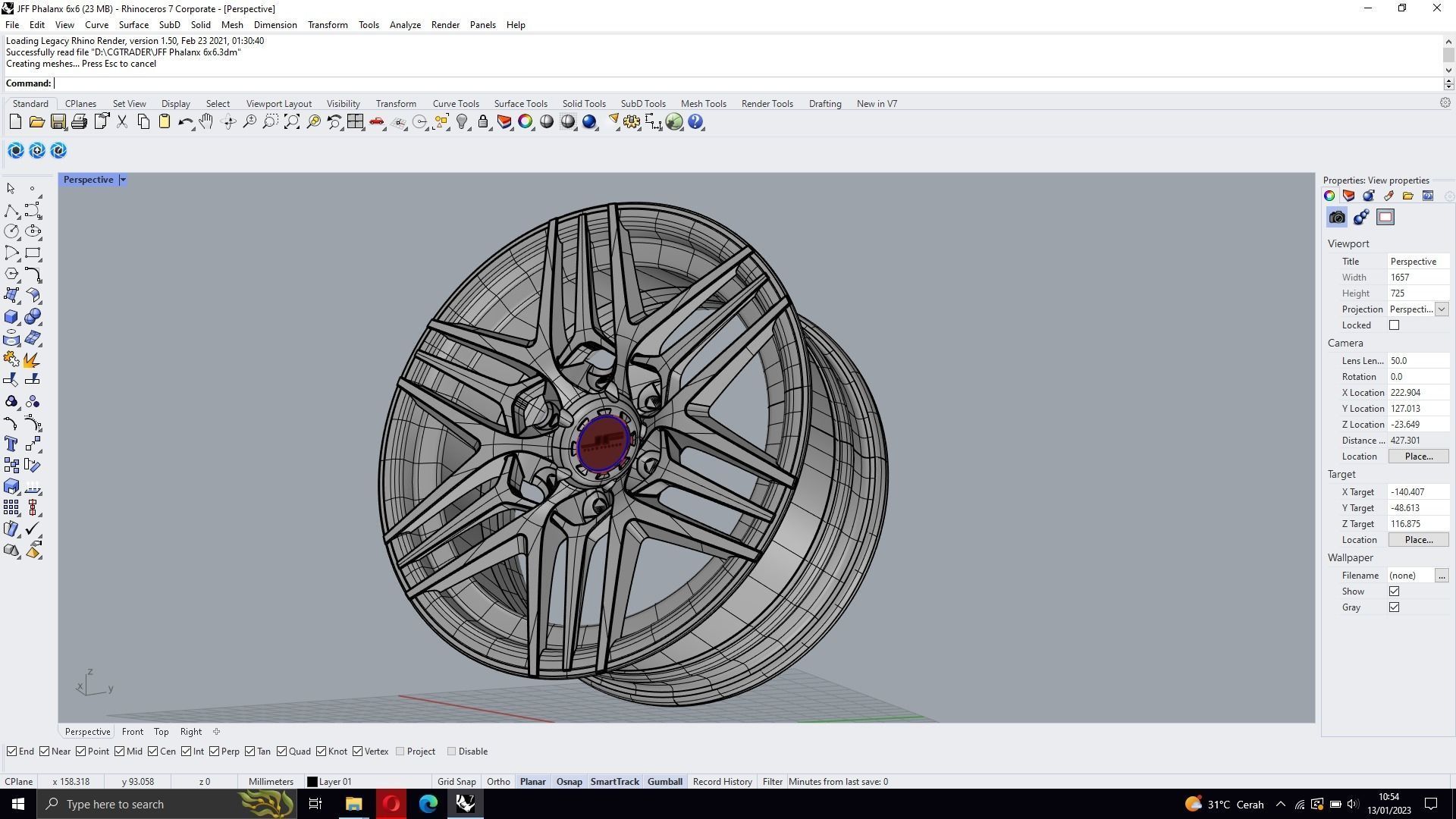
Task: Click the padlock Lock objects icon
Action: pos(483,121)
